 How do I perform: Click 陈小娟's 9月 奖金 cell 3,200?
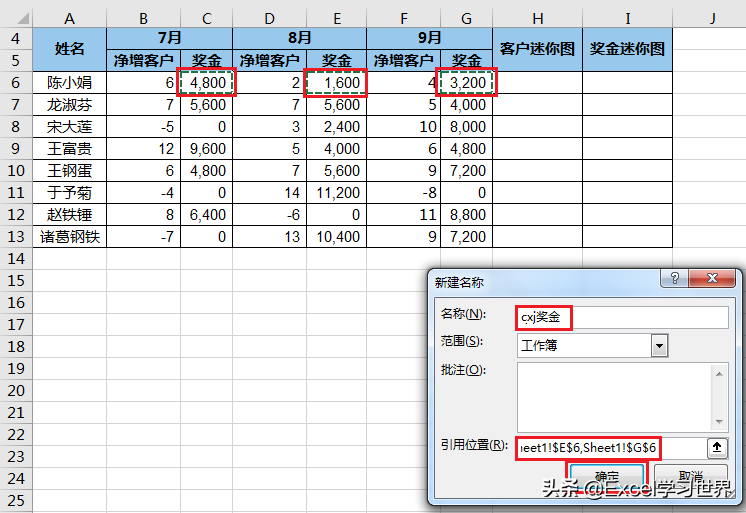pos(466,83)
